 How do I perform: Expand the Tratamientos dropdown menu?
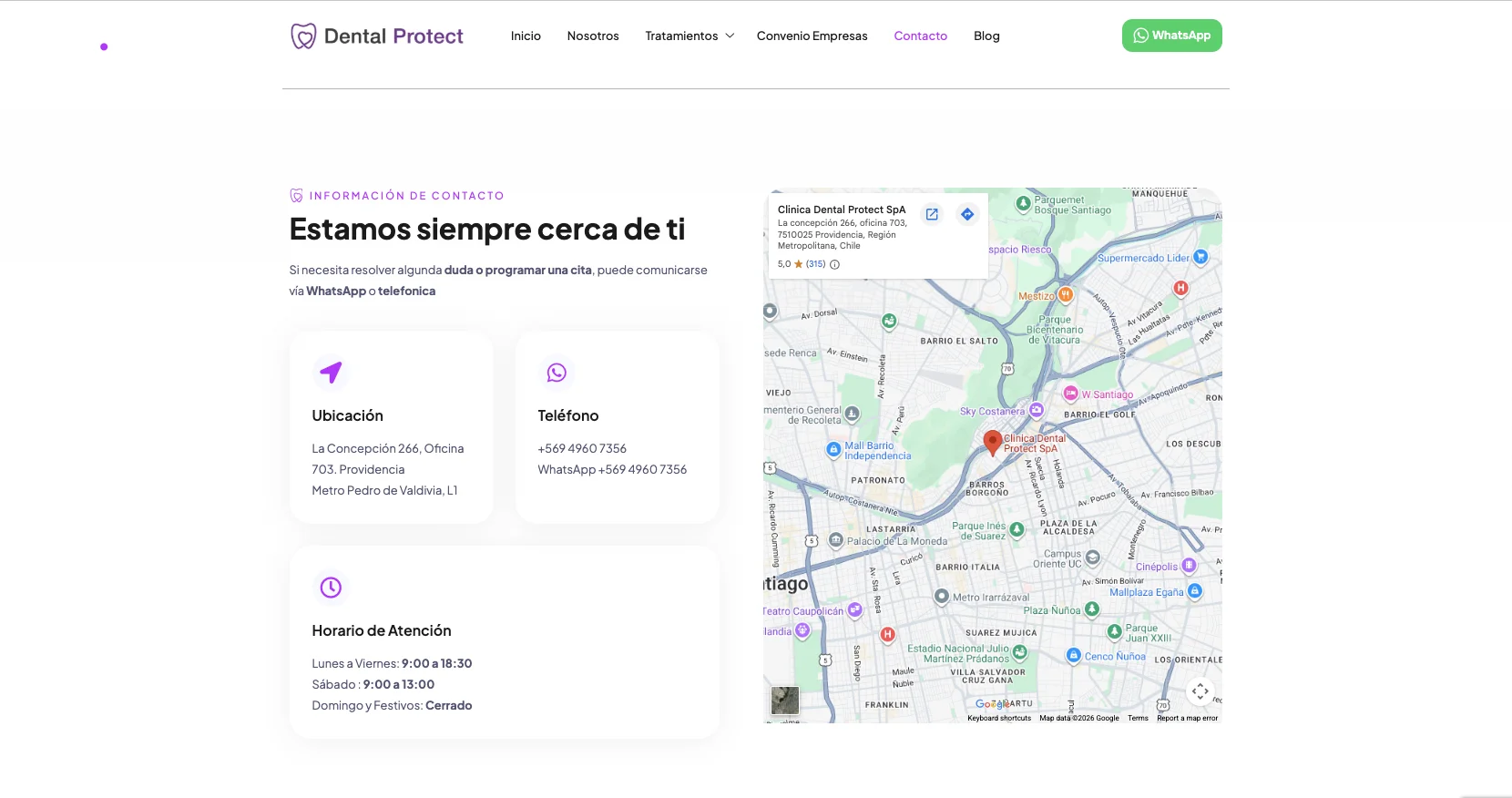[x=690, y=36]
